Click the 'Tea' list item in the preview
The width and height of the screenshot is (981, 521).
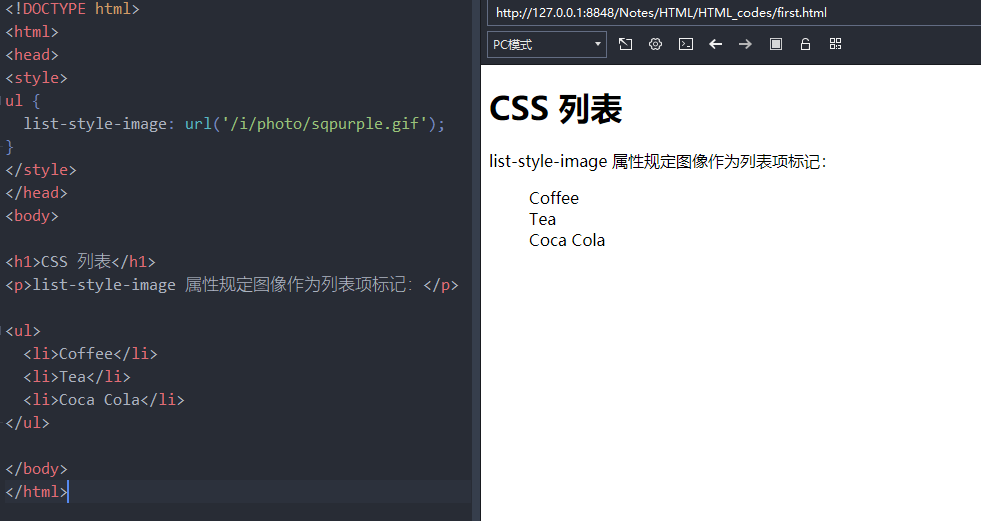[x=542, y=220]
